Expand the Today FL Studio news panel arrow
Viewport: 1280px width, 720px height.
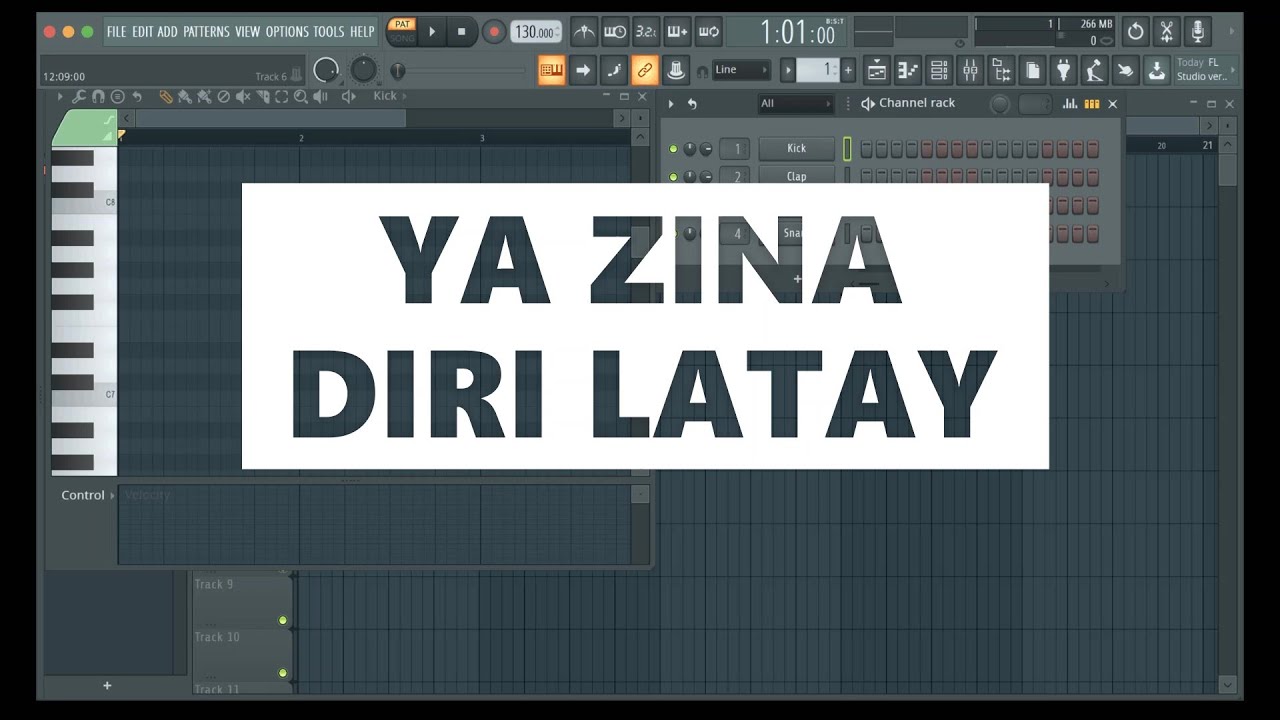coord(1233,70)
